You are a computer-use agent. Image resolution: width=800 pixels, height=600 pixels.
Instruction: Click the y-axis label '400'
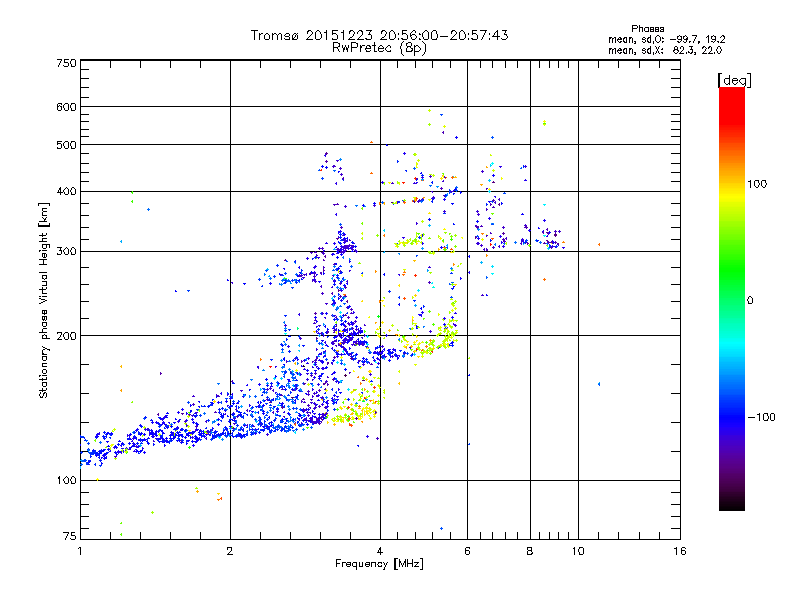66,192
